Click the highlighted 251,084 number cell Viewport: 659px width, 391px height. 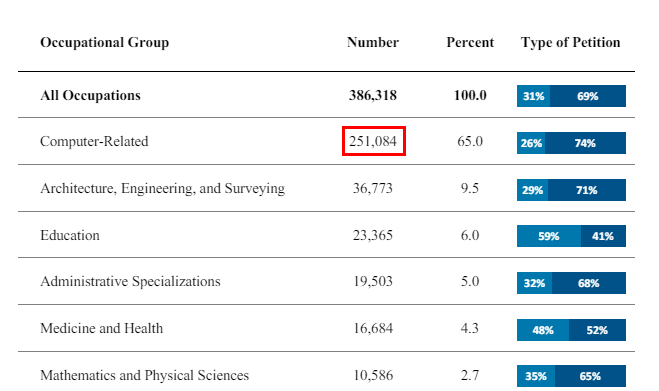tap(374, 141)
